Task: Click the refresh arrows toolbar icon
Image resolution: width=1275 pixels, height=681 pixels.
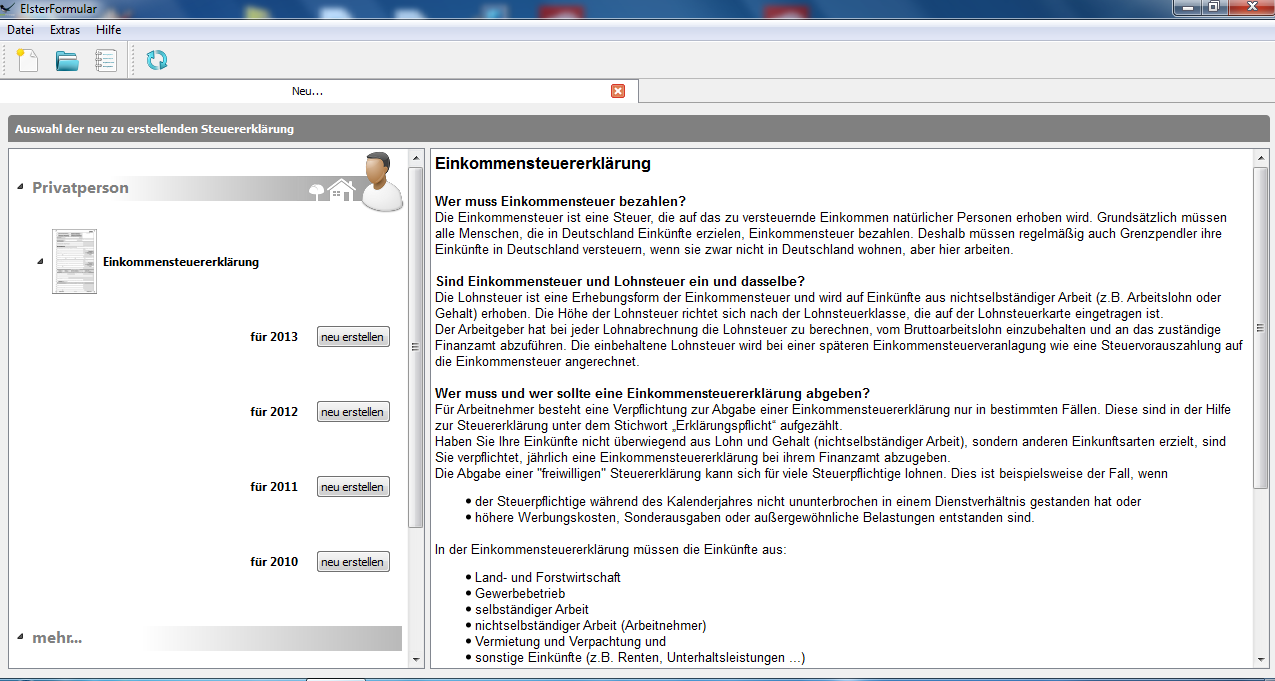Action: [157, 60]
